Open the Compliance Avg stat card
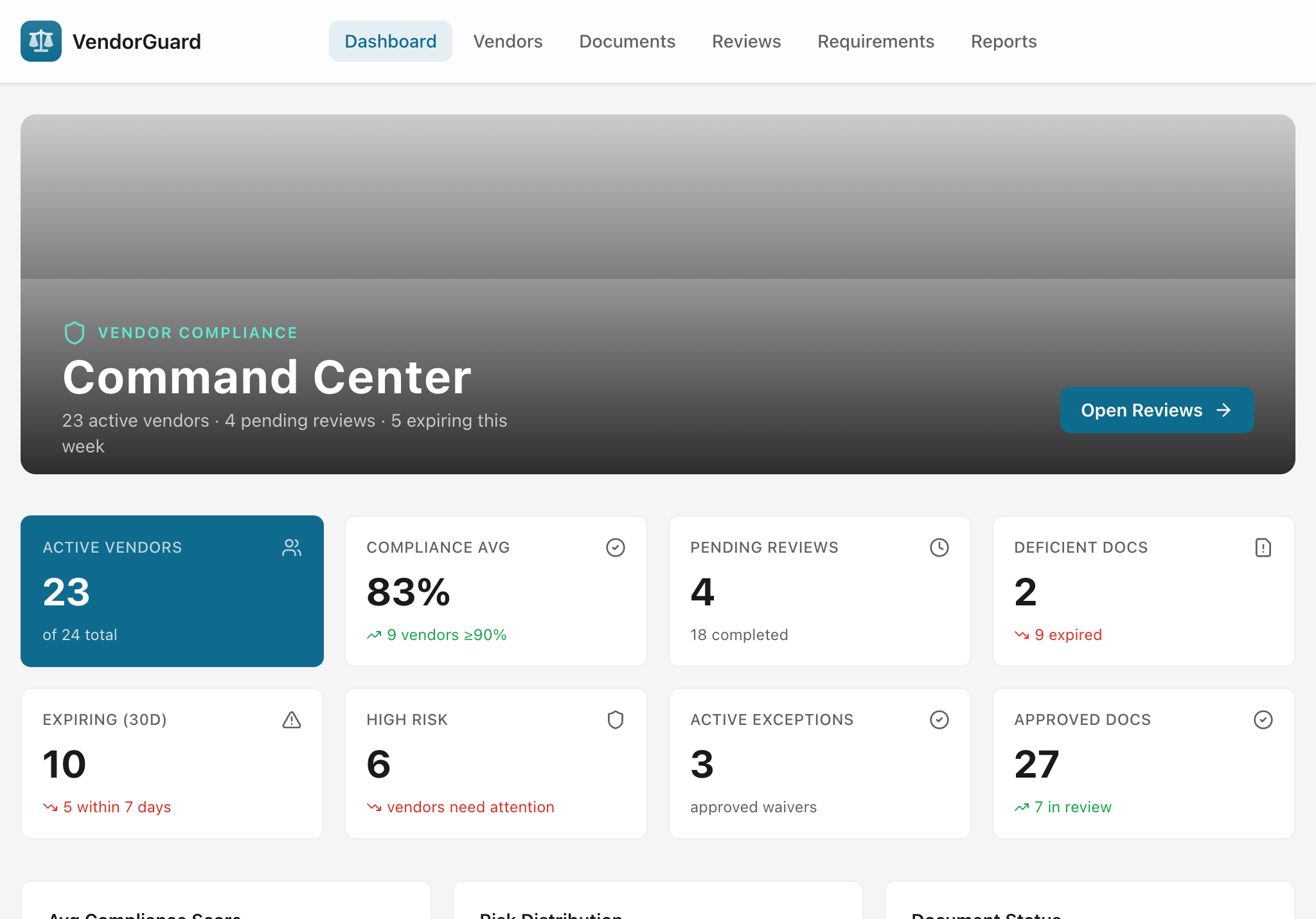Screen dimensions: 1316x919 coord(496,591)
